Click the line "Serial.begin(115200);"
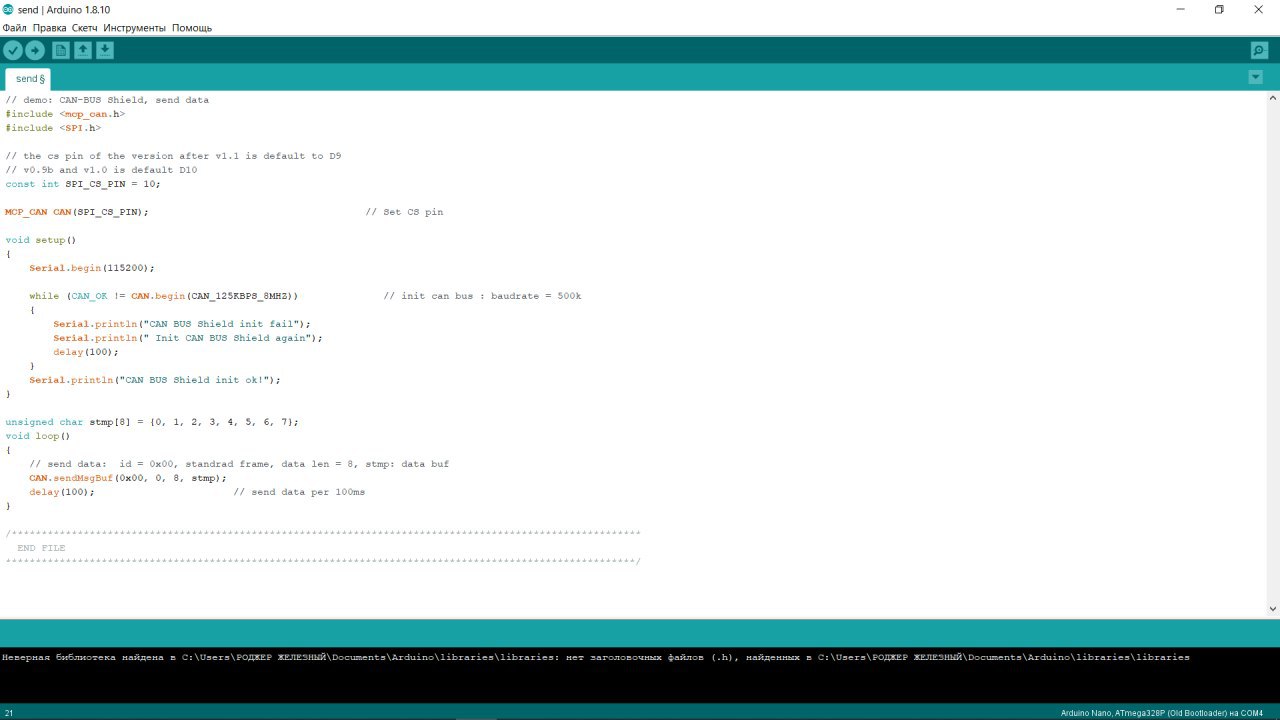 tap(92, 268)
